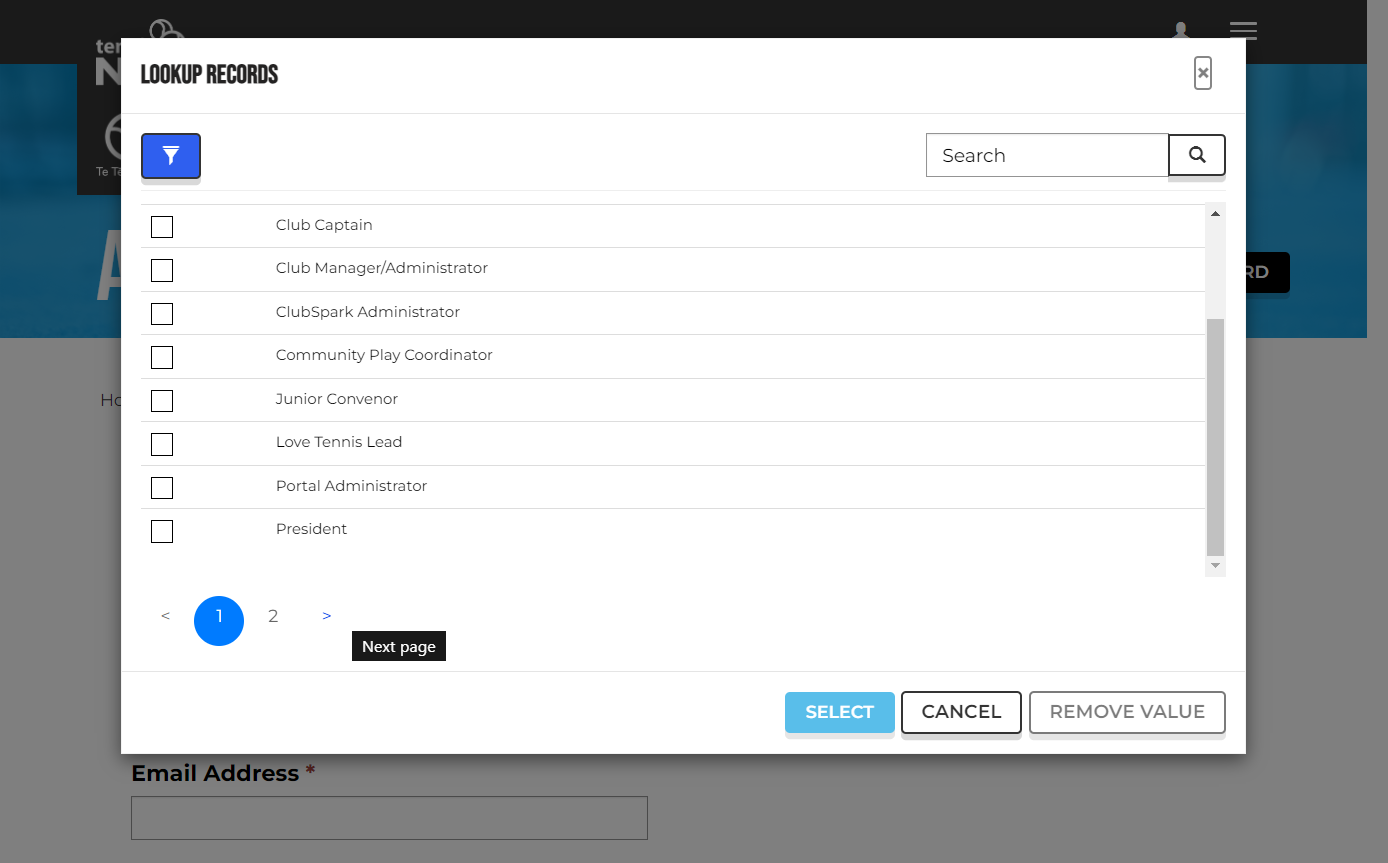The height and width of the screenshot is (863, 1388).
Task: Select the Club Manager/Administrator row text
Action: pyautogui.click(x=382, y=268)
